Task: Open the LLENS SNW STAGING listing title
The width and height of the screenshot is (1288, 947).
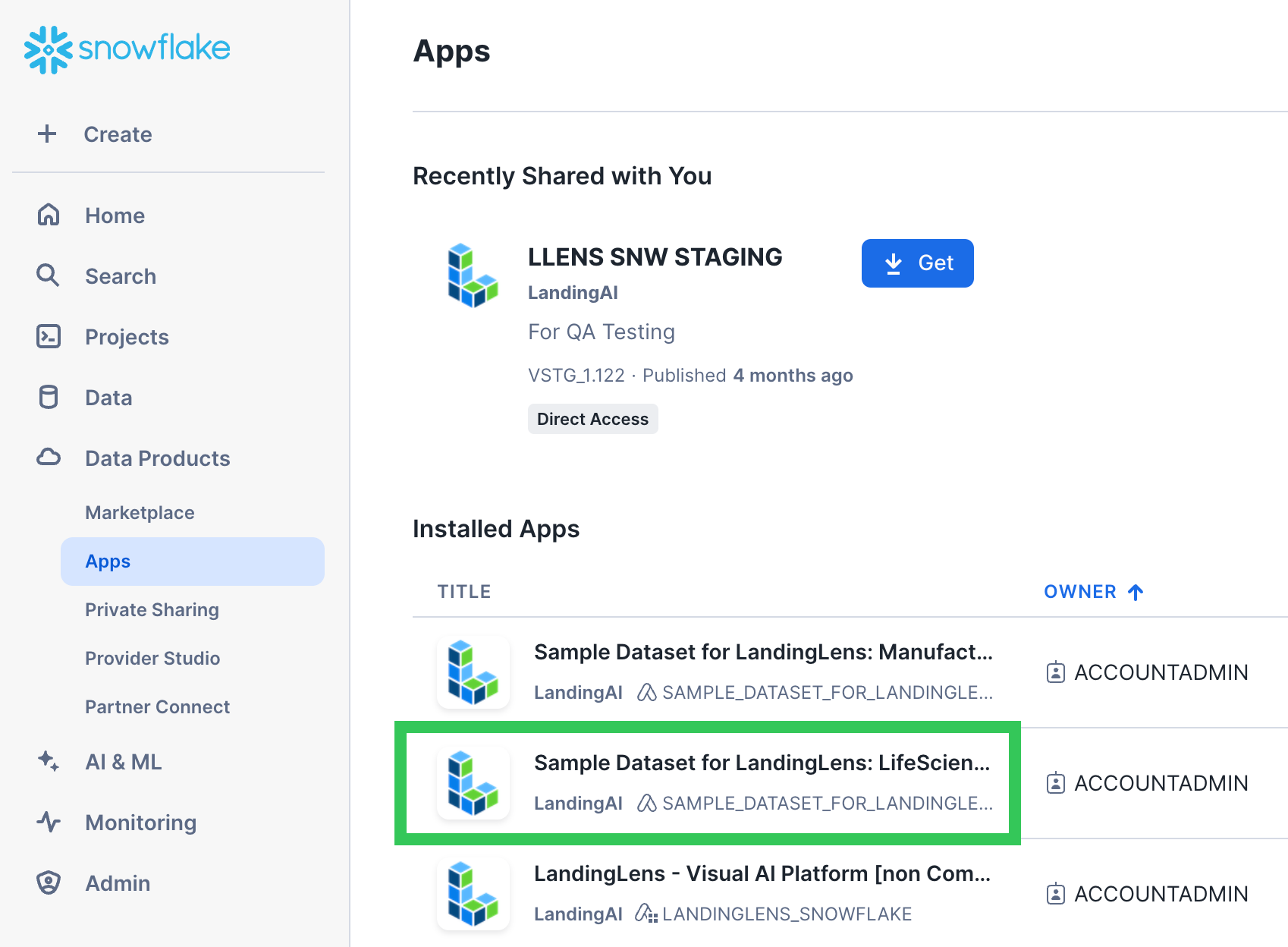Action: 655,257
